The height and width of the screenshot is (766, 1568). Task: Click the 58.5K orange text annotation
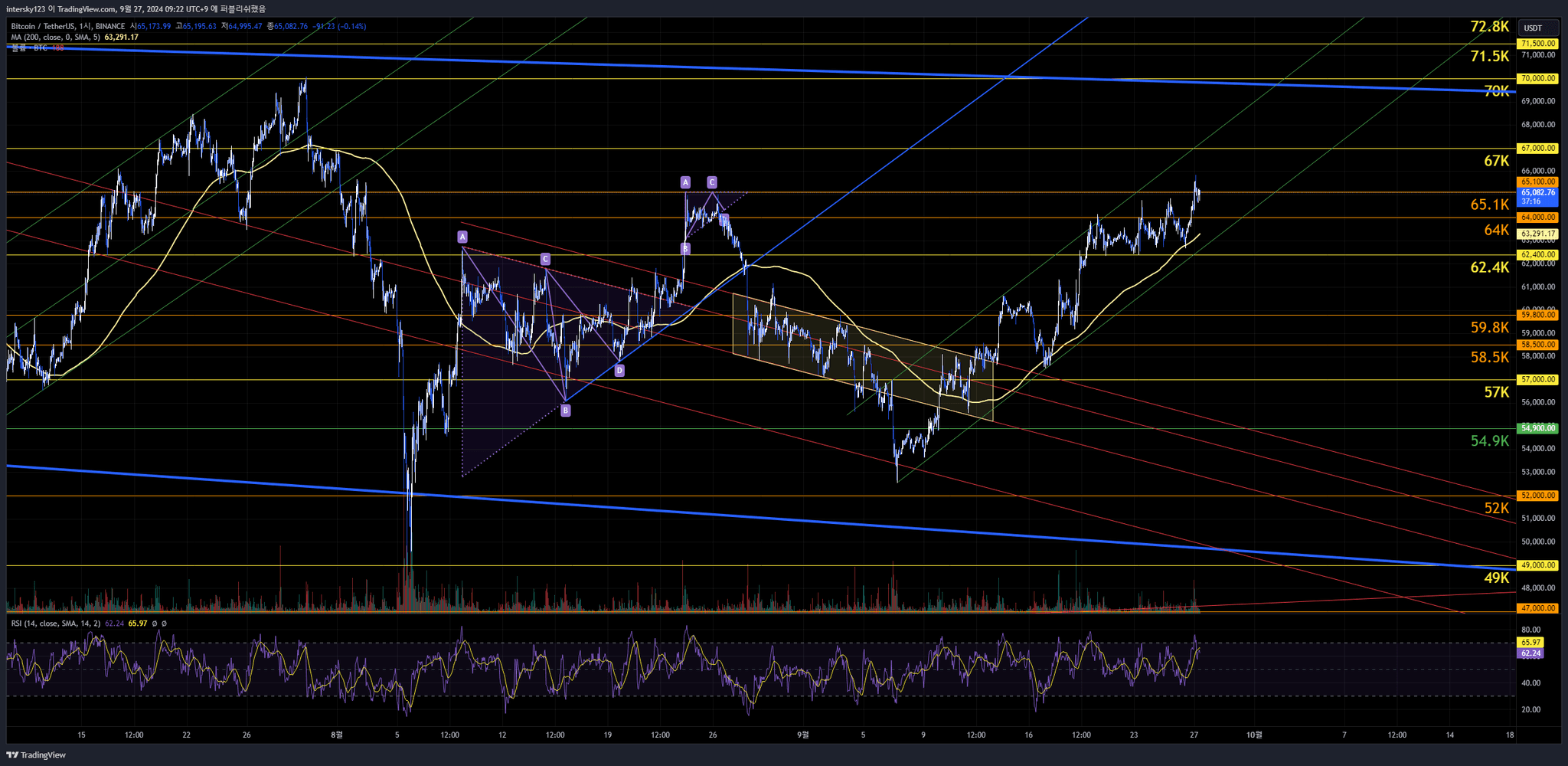(x=1489, y=357)
